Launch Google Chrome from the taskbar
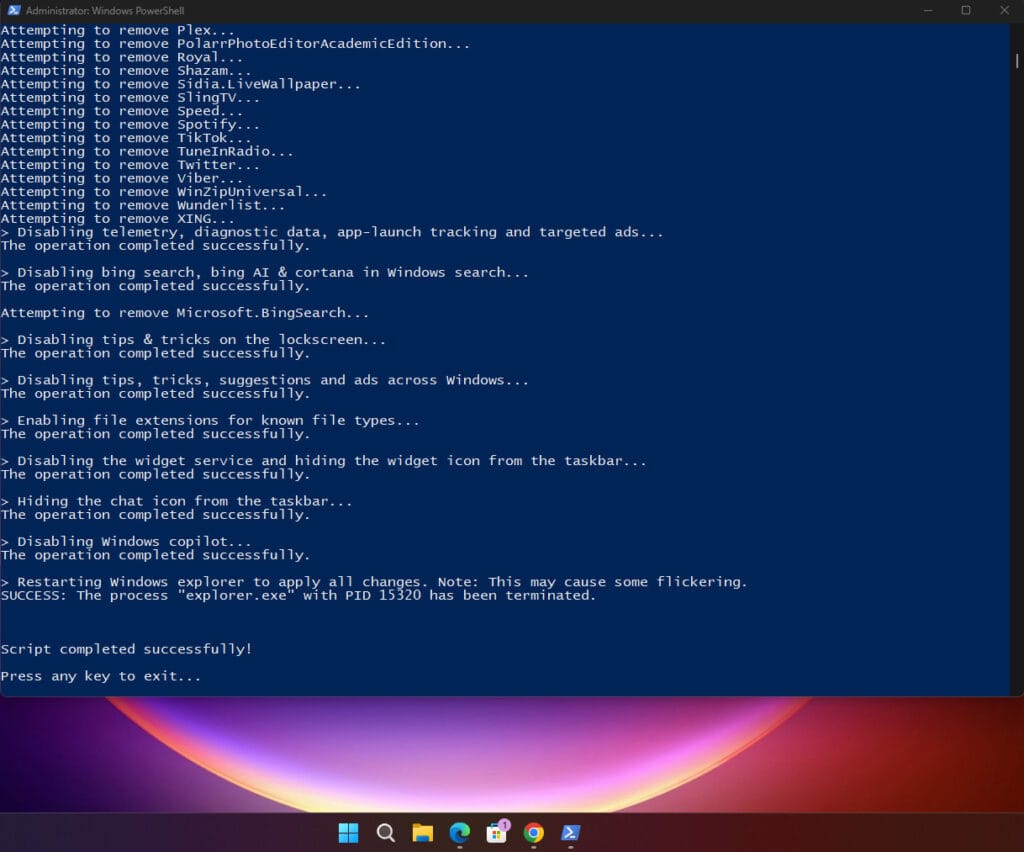 534,832
